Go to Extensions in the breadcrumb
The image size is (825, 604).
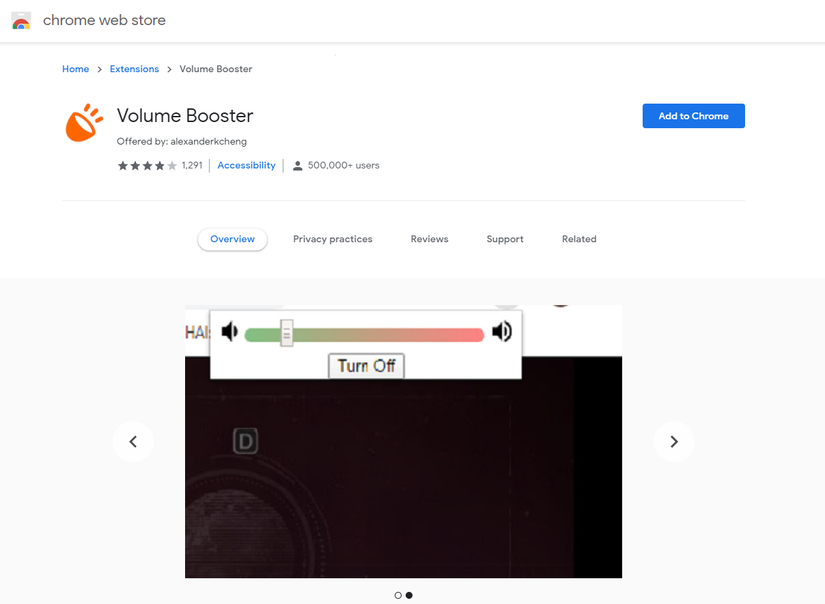pyautogui.click(x=134, y=69)
